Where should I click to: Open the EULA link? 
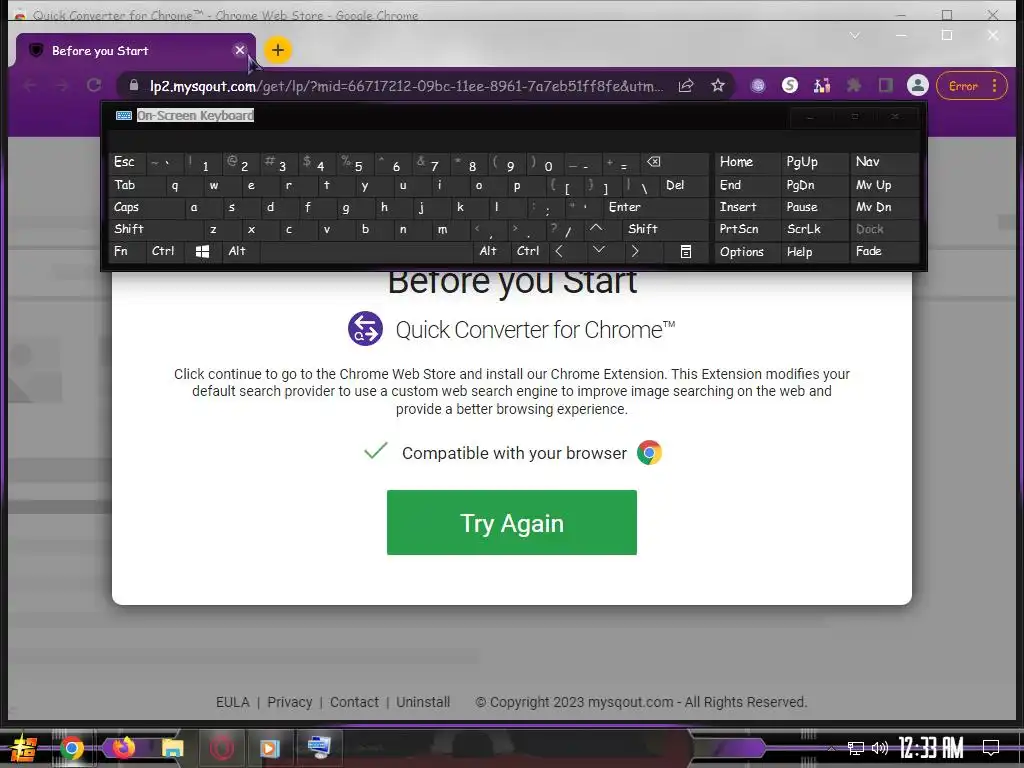232,702
